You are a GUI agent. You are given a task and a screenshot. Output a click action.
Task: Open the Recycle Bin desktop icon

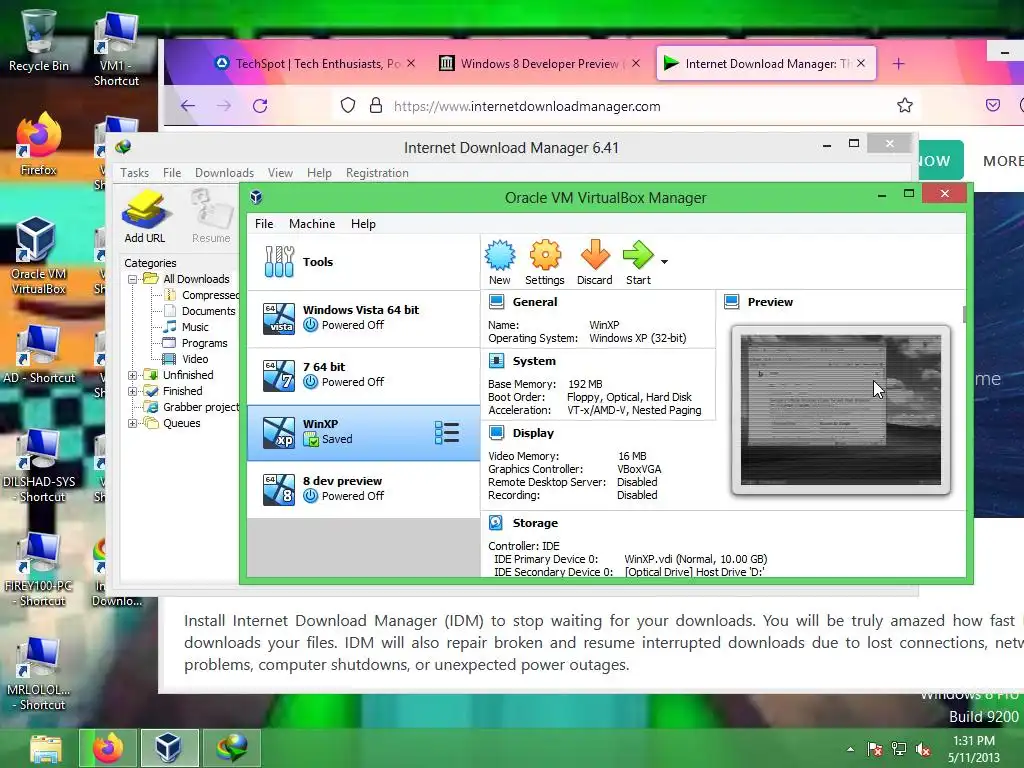(39, 40)
